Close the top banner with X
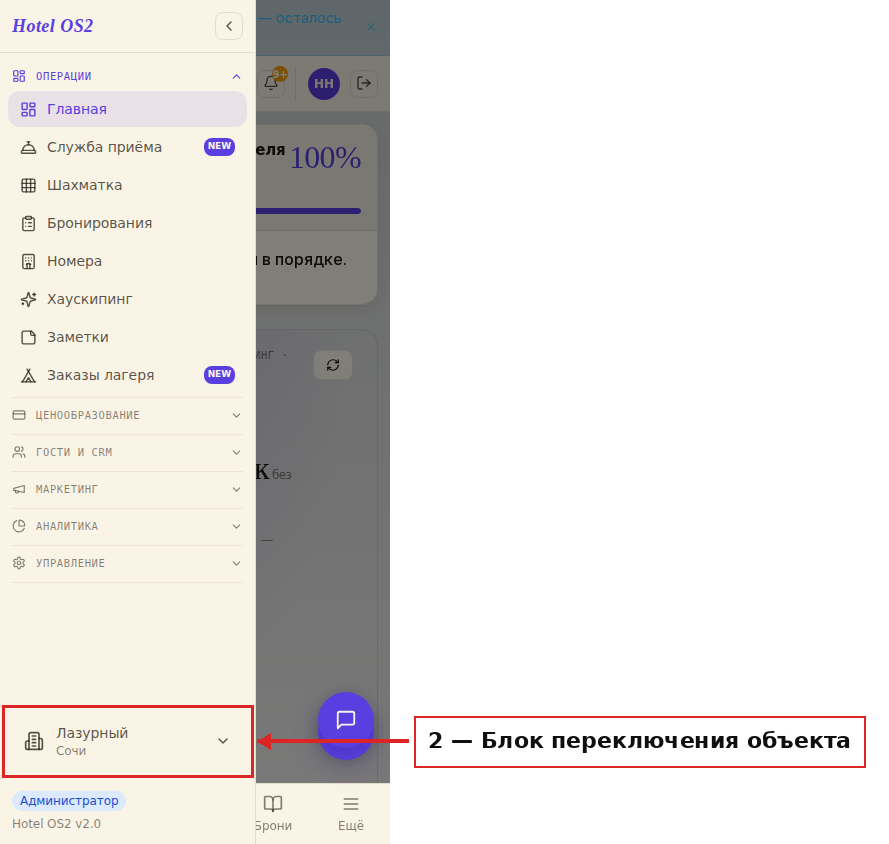 (371, 27)
